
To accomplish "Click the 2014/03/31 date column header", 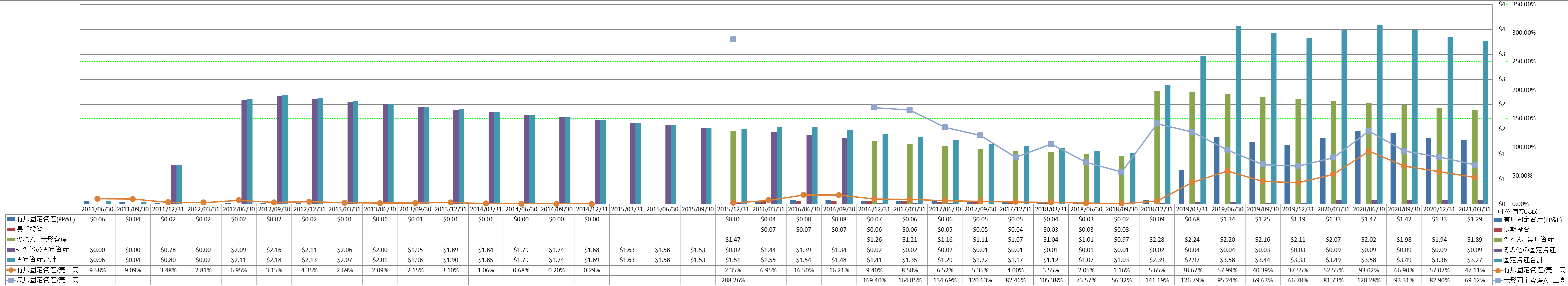I will click(486, 209).
